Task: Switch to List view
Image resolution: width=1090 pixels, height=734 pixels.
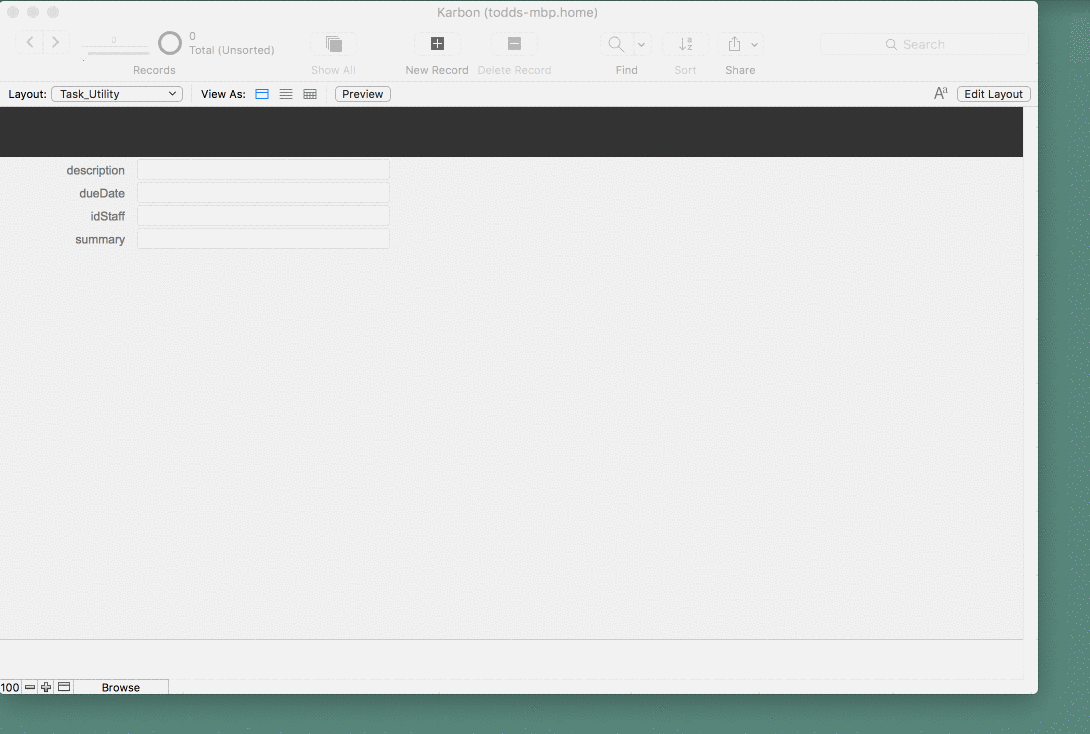Action: [286, 94]
